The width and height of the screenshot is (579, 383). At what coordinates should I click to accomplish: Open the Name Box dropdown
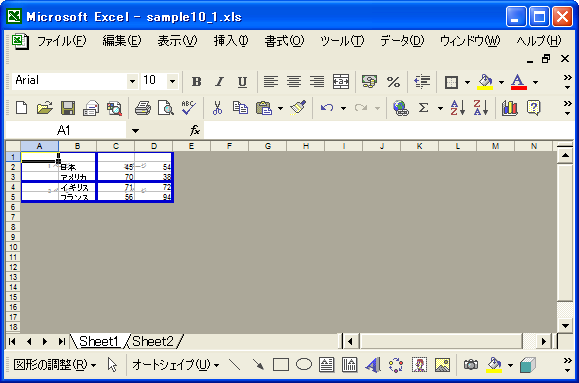coord(135,130)
